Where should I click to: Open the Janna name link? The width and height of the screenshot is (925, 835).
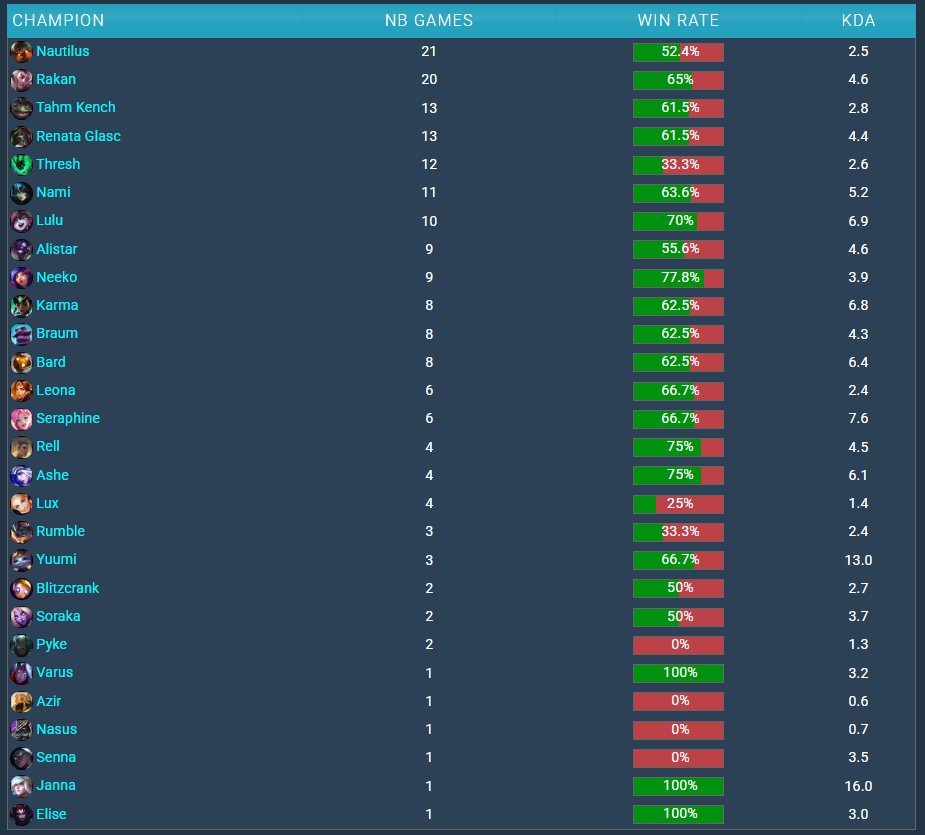56,785
